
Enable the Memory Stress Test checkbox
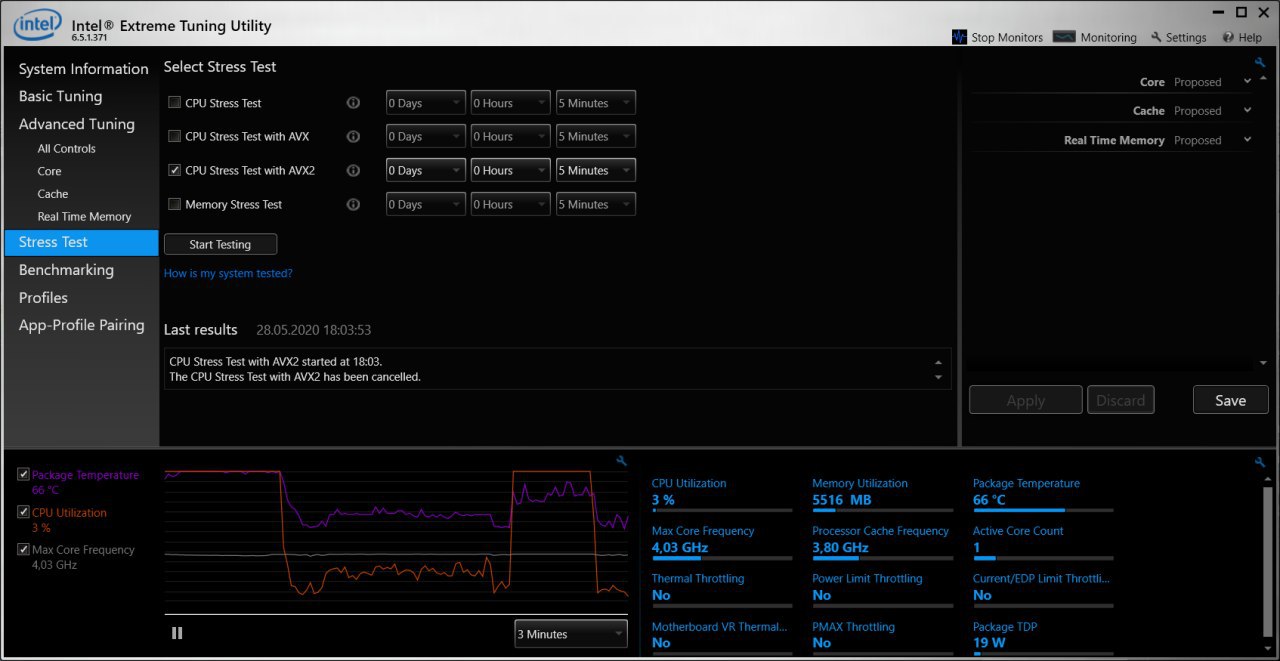175,205
